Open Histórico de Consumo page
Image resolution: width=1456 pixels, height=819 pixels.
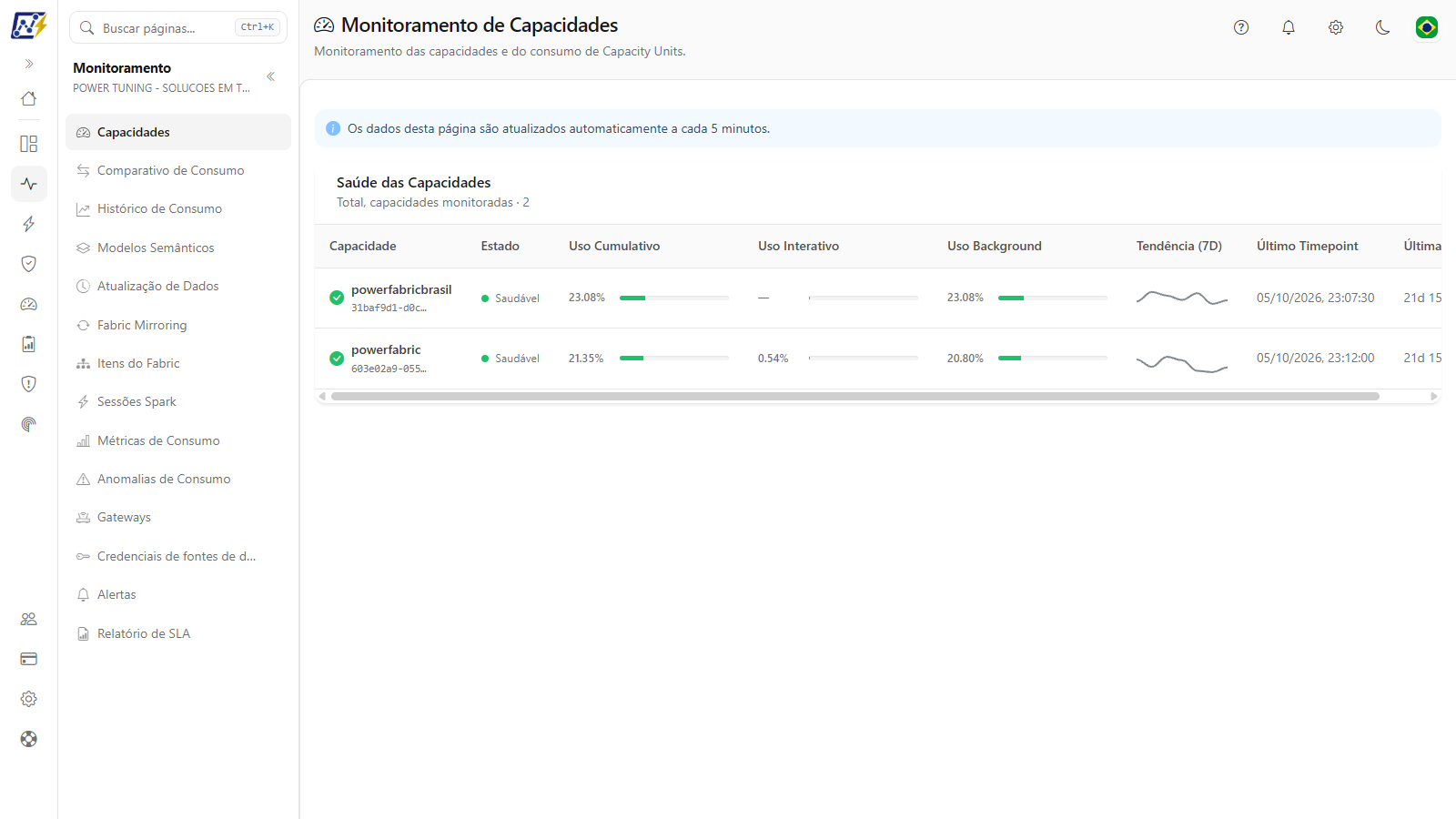click(x=178, y=208)
